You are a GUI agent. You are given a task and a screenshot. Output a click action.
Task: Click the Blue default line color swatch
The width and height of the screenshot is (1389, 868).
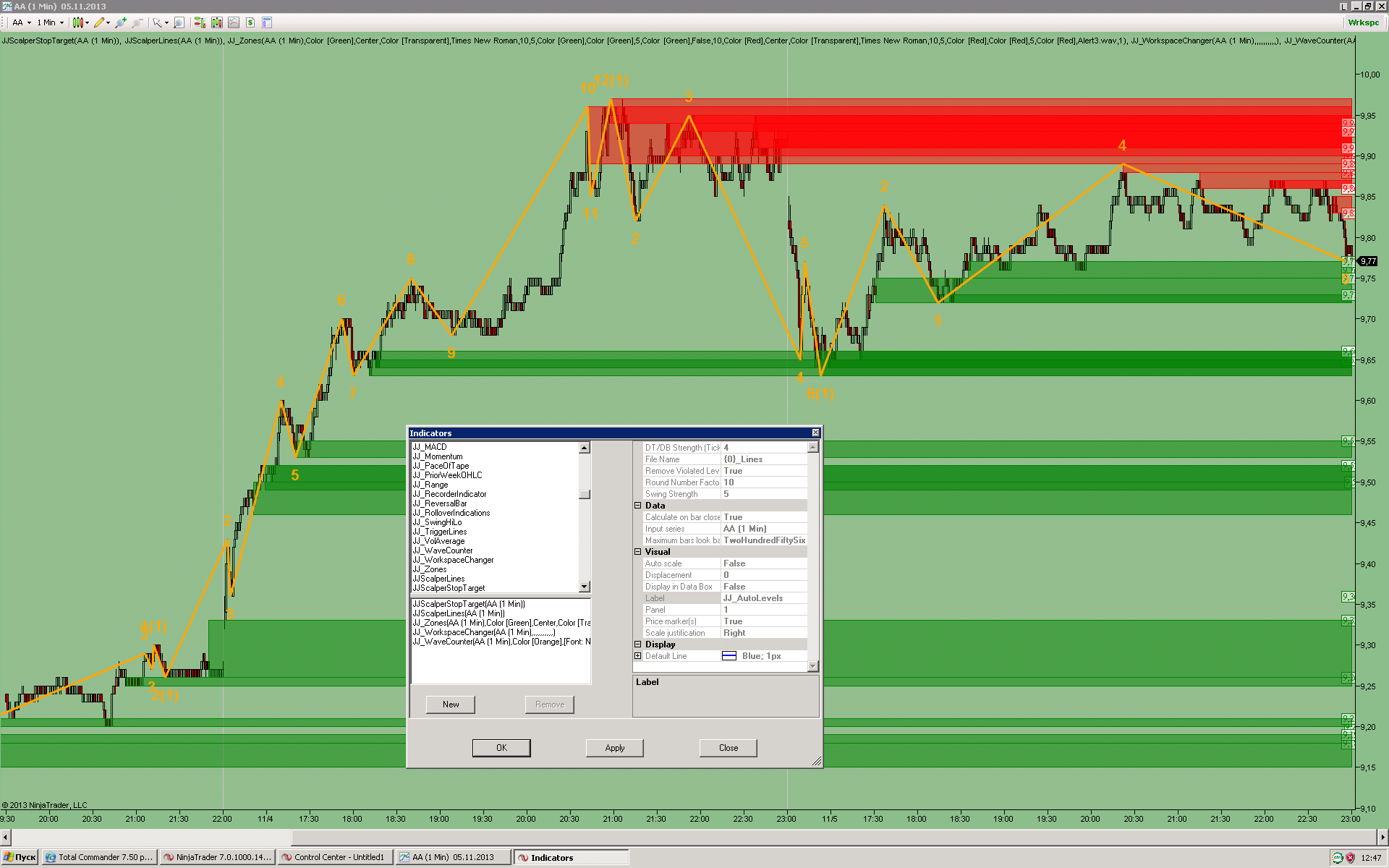click(729, 656)
